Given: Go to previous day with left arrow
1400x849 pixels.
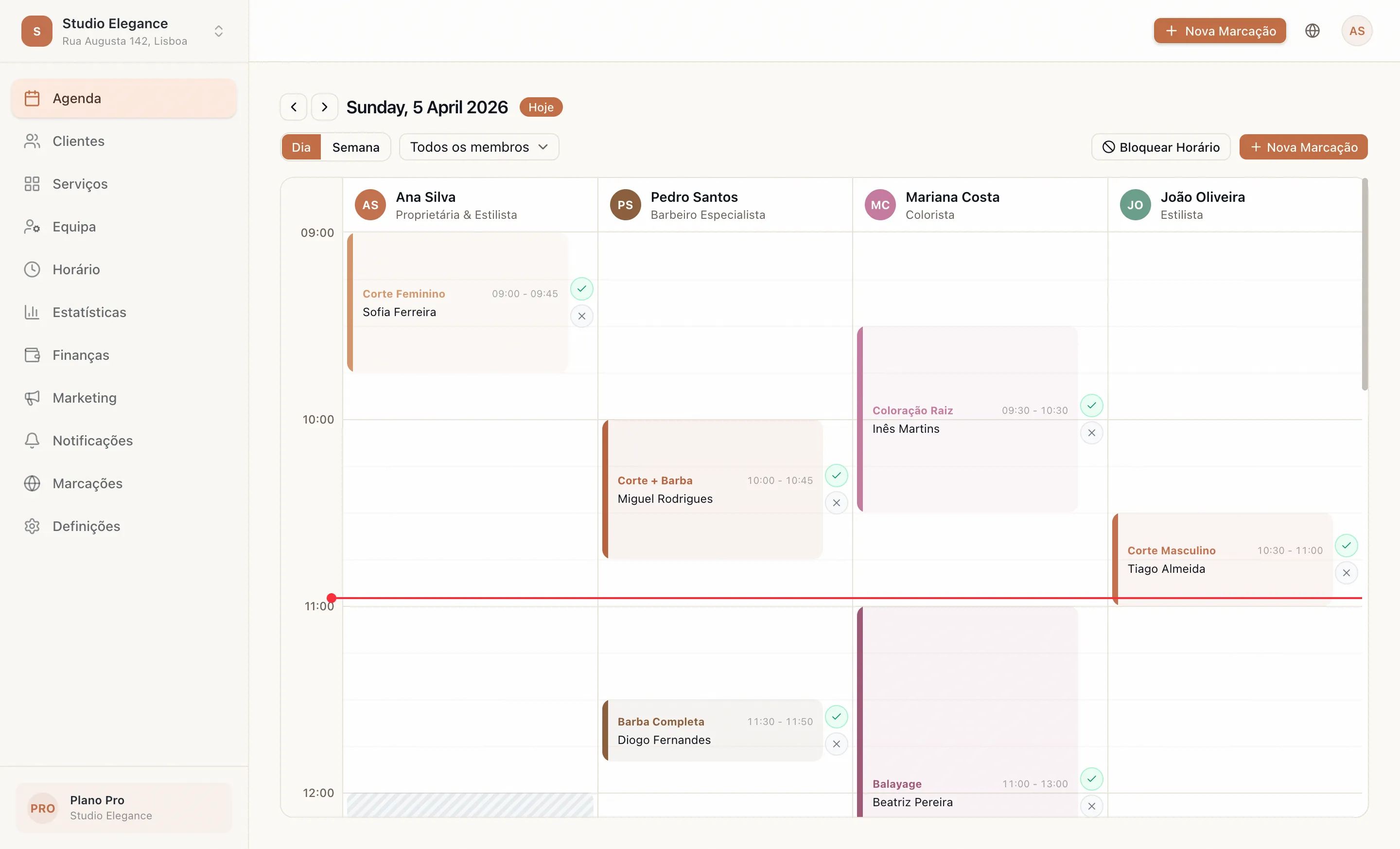Looking at the screenshot, I should coord(294,107).
